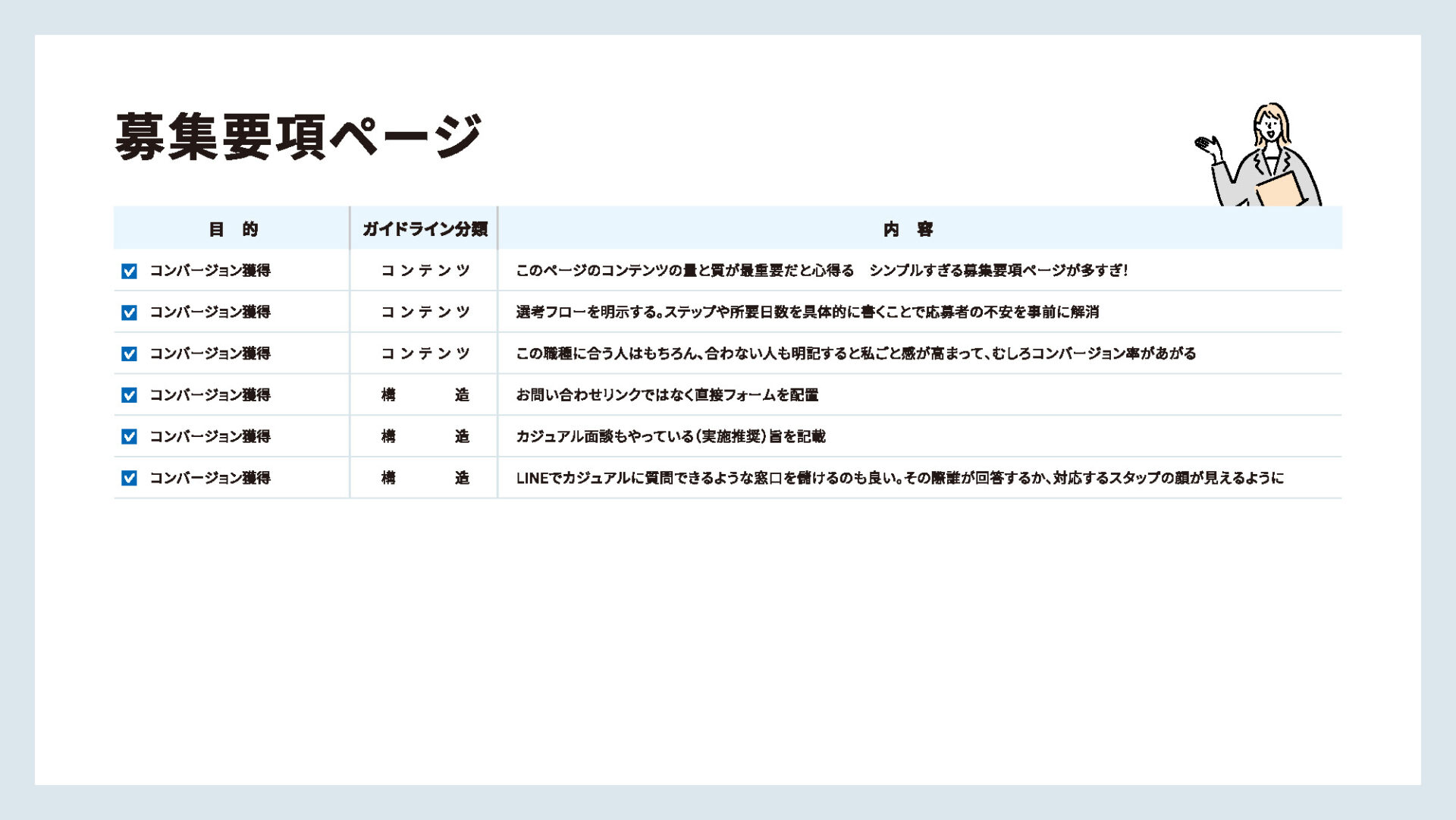Screen dimensions: 1456x820
Task: Toggle checkbox in the first コンバージョン獲得 row
Action: tap(129, 271)
